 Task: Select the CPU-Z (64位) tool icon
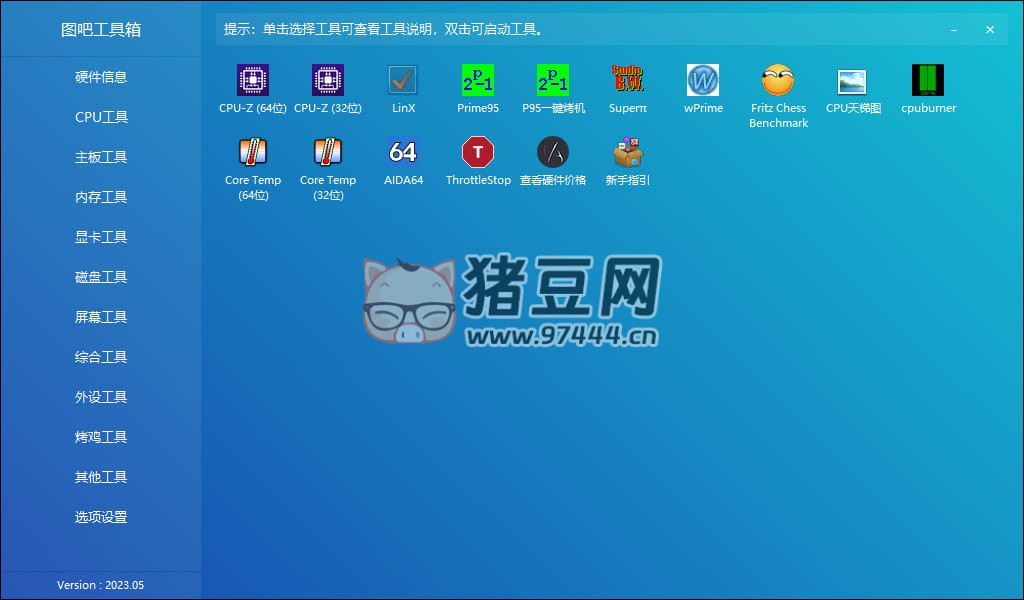253,80
